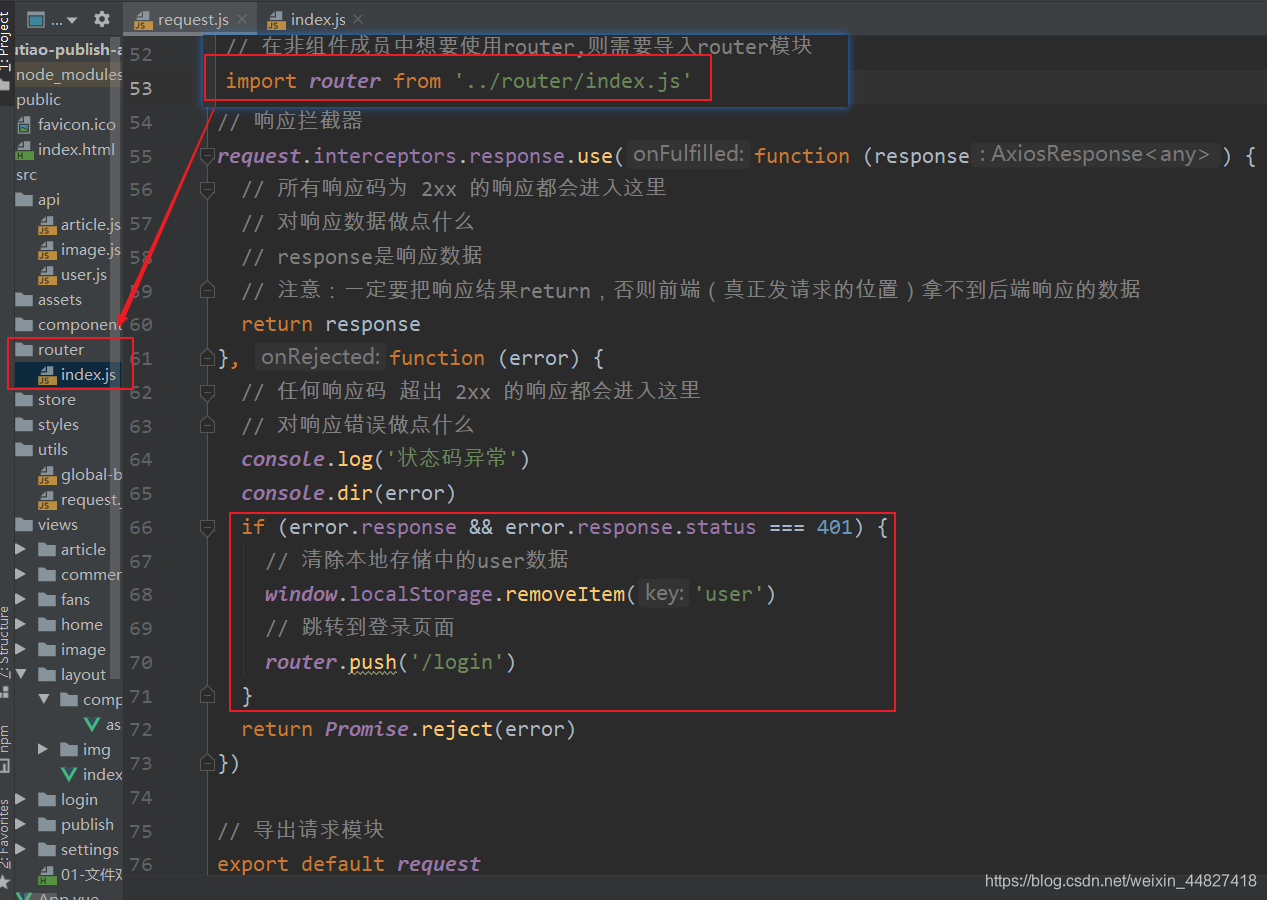Viewport: 1267px width, 900px height.
Task: Expand the publish folder arrow
Action: pos(20,824)
